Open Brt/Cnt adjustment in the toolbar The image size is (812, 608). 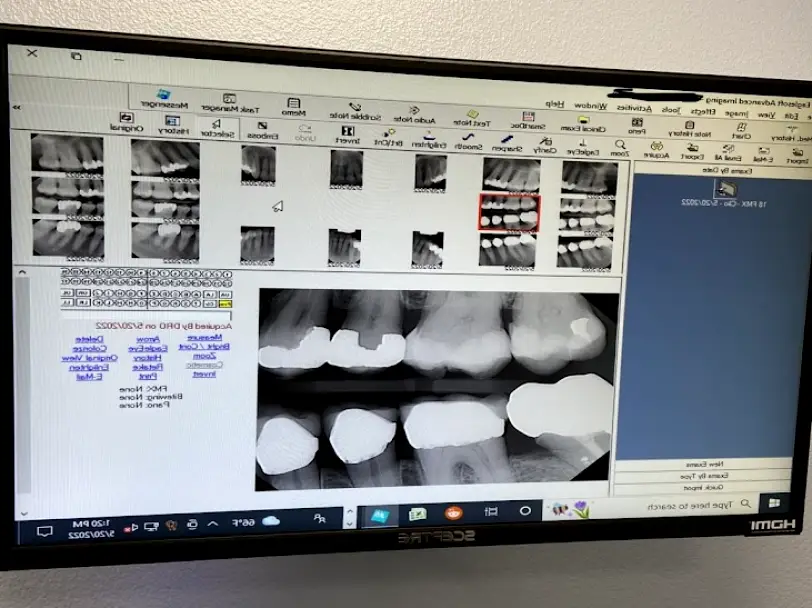pos(388,138)
